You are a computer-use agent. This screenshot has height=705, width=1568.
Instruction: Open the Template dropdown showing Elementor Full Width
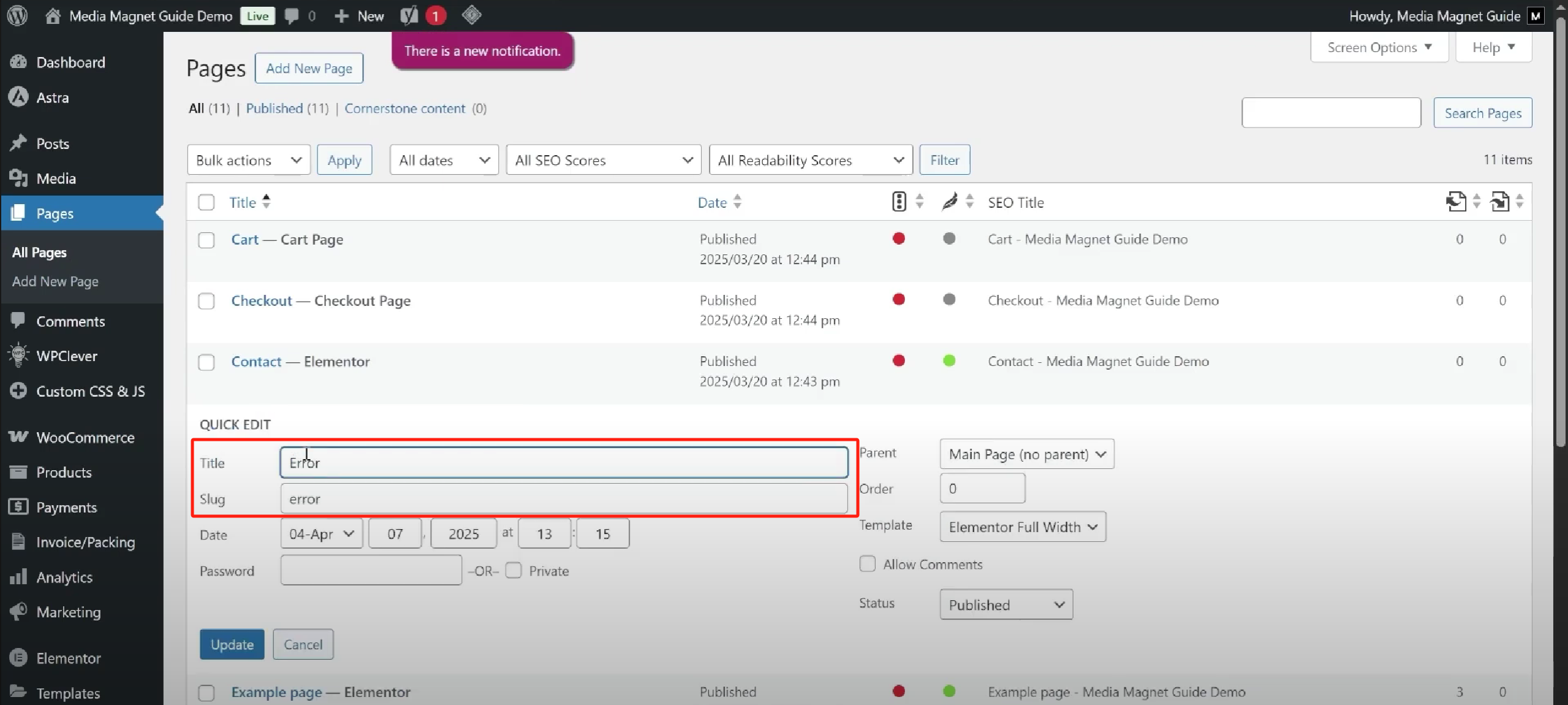pos(1021,527)
